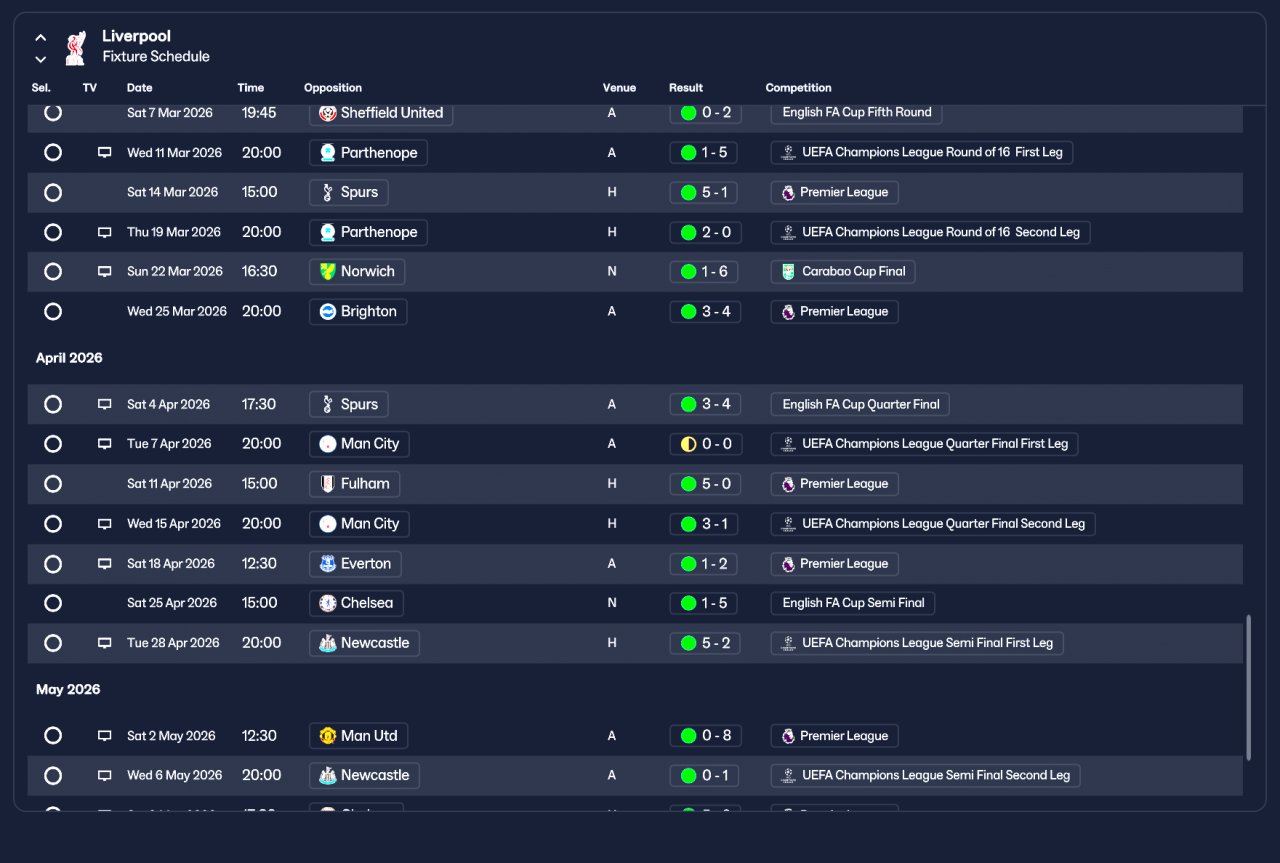Click TV icon for Man Utd match
Viewport: 1280px width, 863px height.
coord(104,736)
